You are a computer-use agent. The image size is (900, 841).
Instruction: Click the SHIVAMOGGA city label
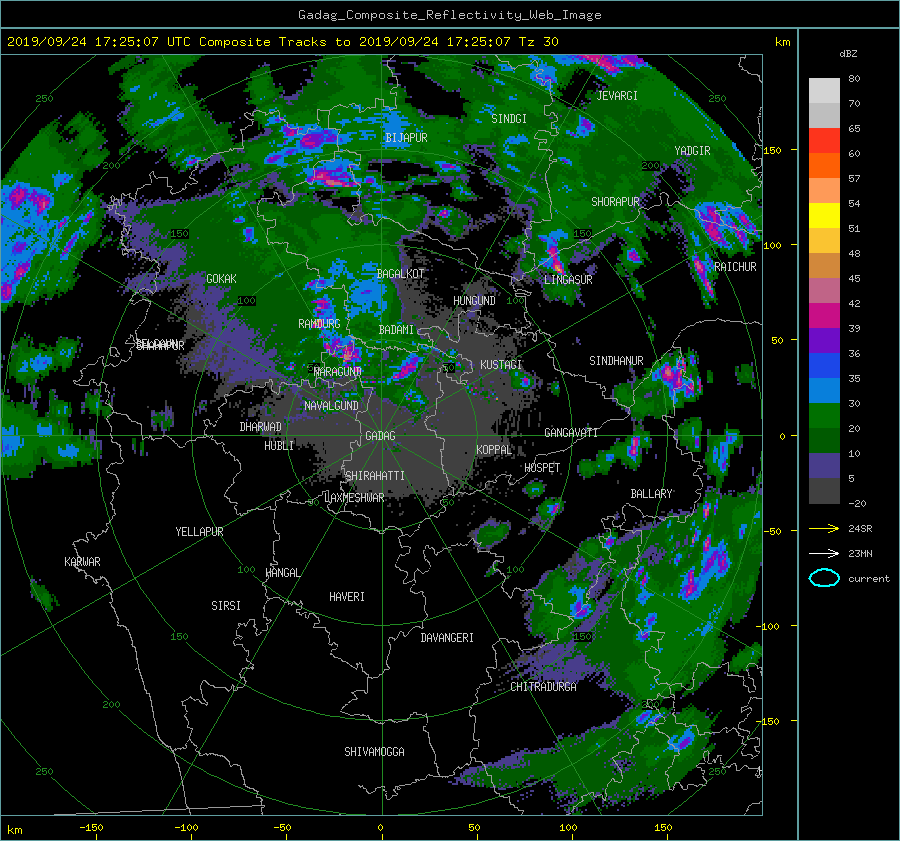pos(374,751)
